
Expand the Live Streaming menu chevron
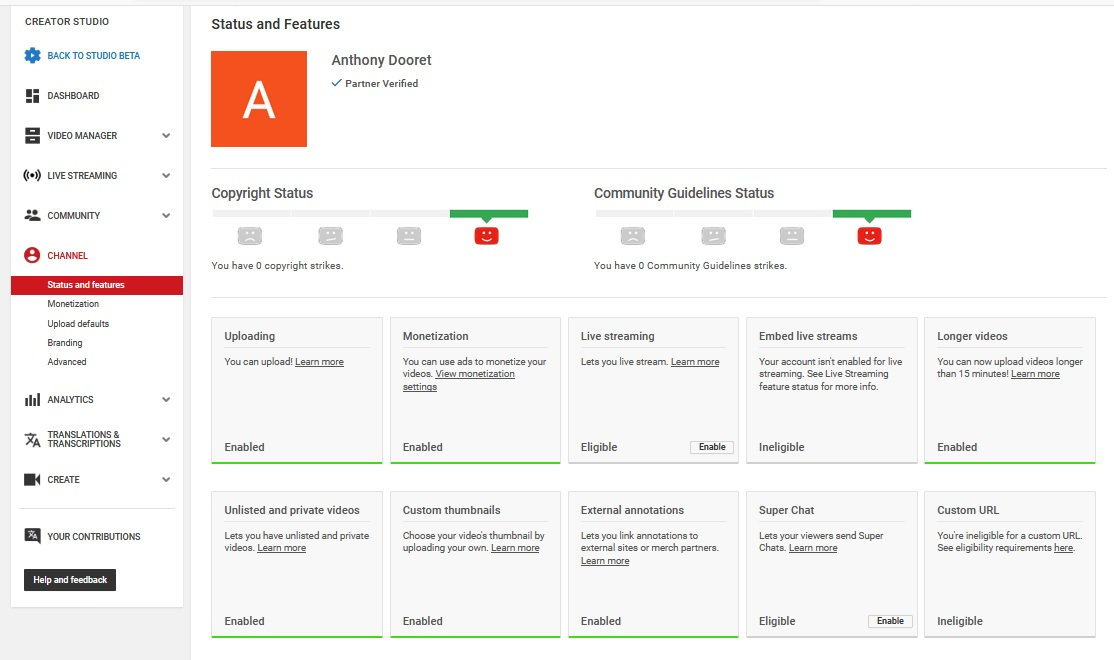(x=166, y=175)
